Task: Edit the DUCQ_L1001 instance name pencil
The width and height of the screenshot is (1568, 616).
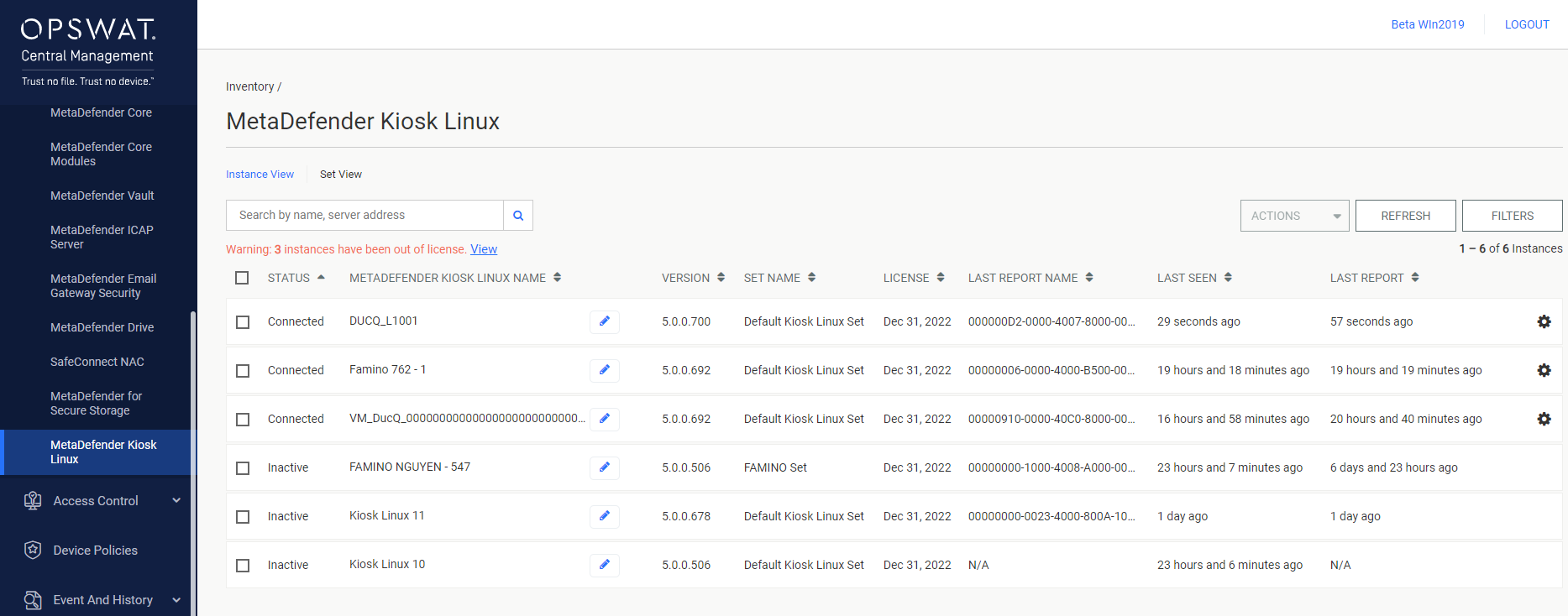Action: 605,321
